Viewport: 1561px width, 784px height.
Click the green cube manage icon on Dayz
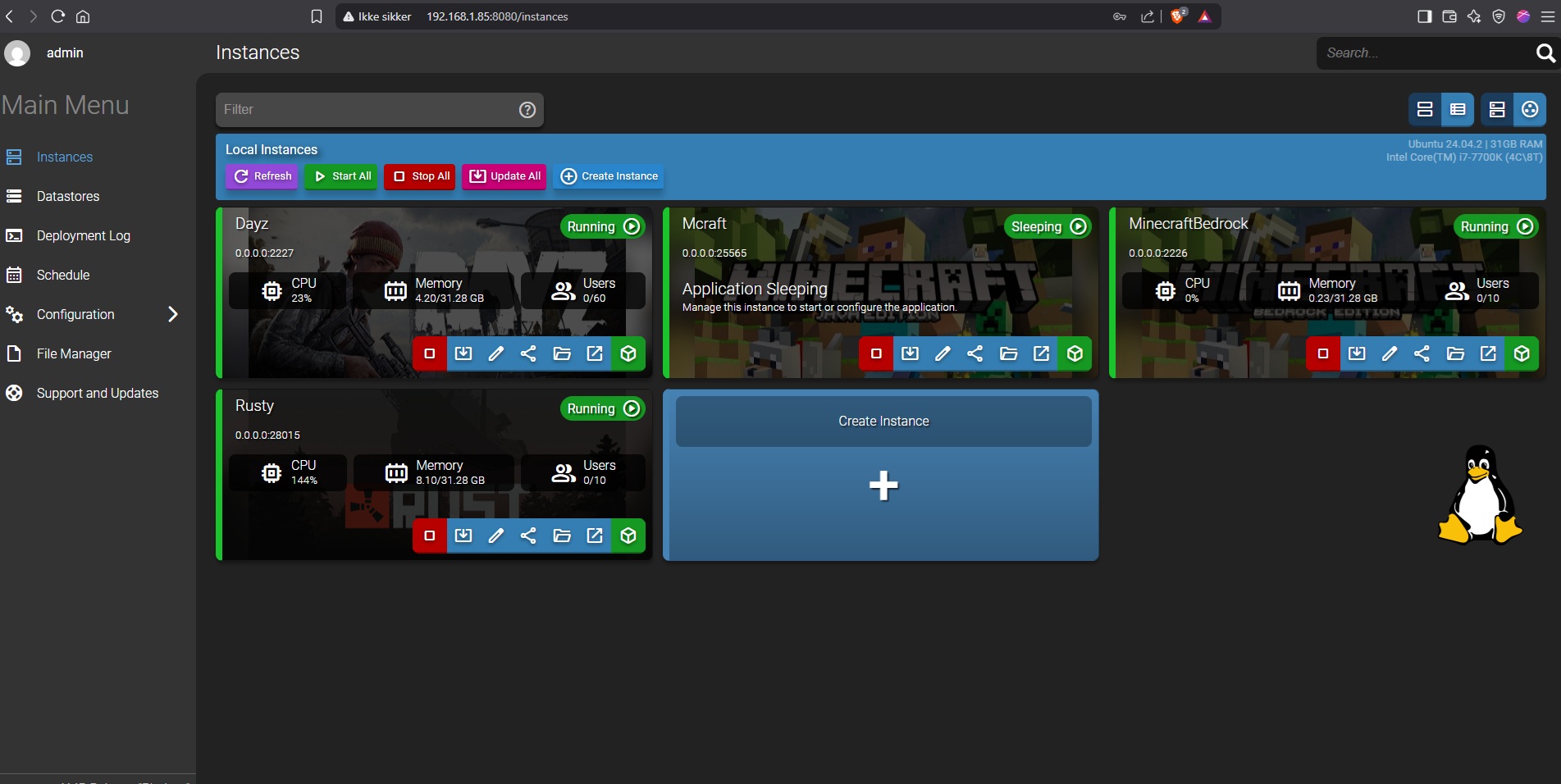click(628, 353)
